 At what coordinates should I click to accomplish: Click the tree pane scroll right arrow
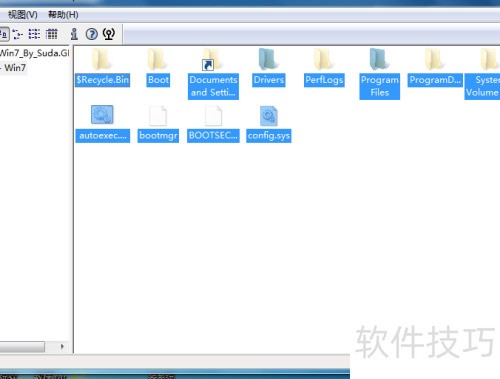point(62,346)
